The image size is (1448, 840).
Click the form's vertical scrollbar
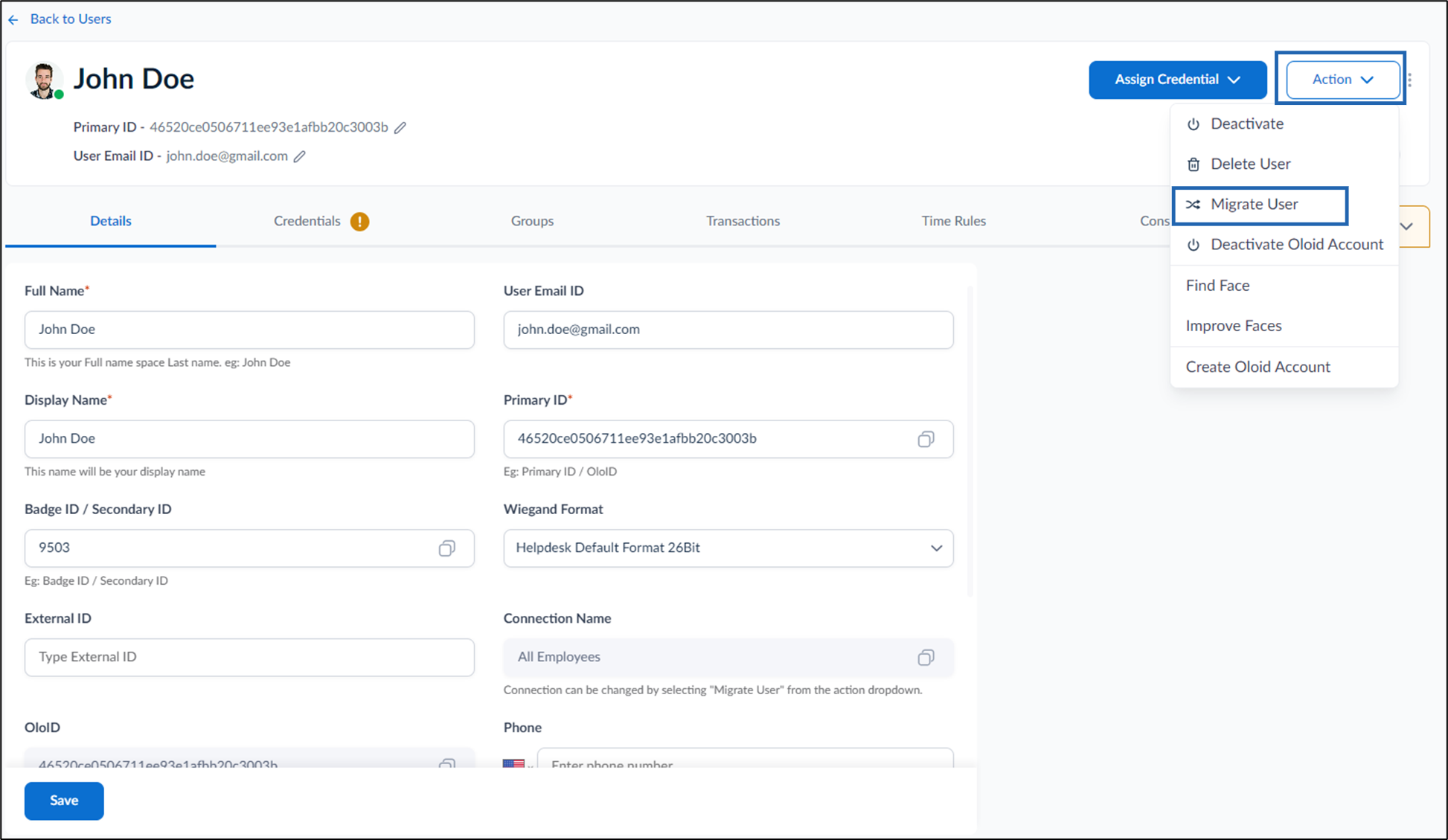coord(970,442)
